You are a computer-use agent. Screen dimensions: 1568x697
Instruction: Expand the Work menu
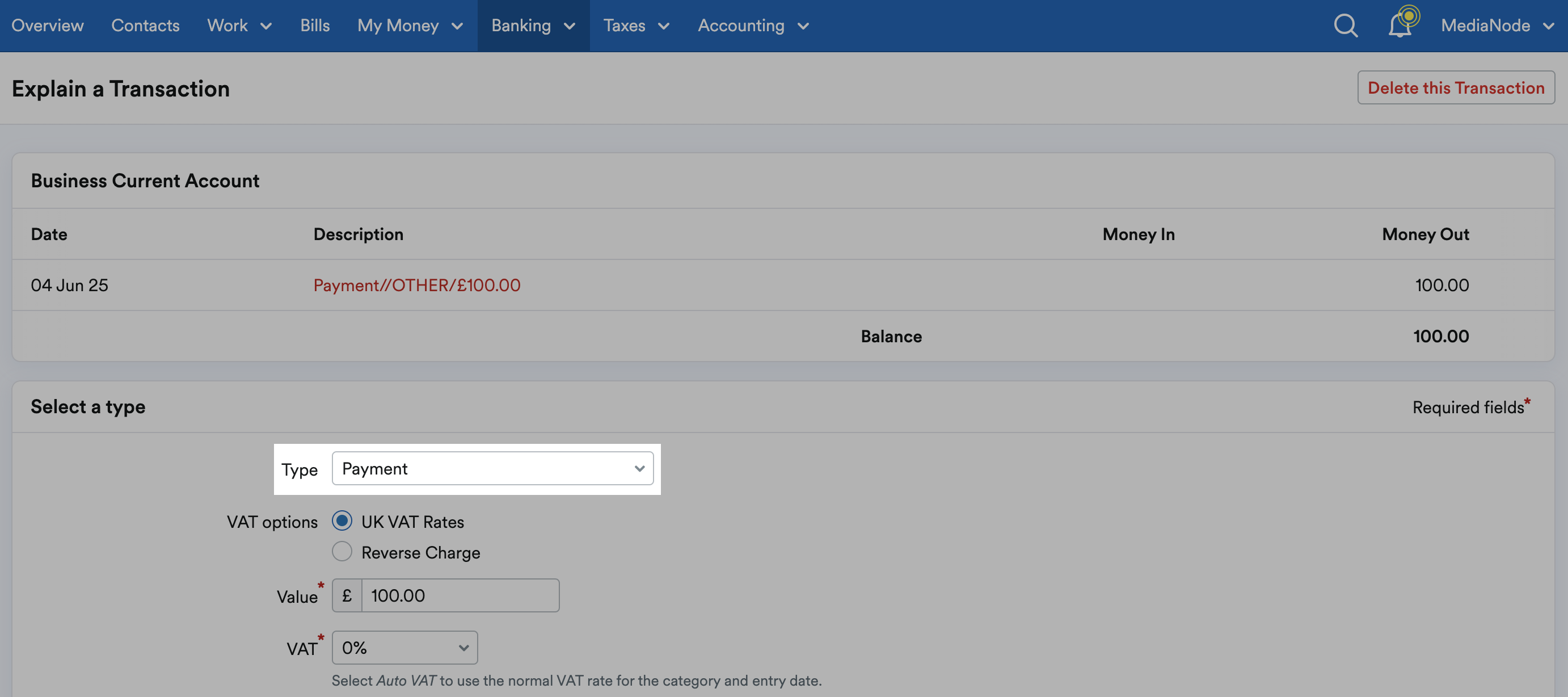[239, 26]
